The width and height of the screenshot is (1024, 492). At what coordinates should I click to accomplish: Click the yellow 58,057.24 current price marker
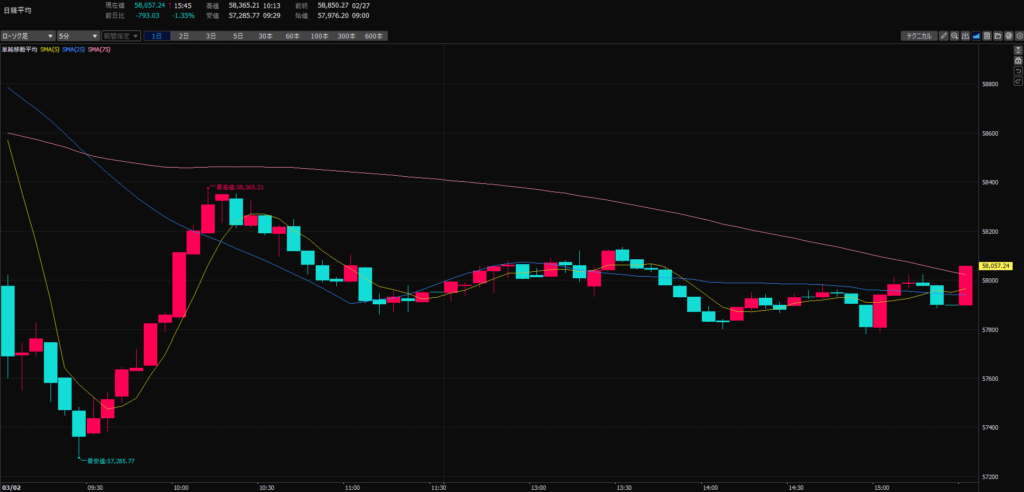(998, 266)
